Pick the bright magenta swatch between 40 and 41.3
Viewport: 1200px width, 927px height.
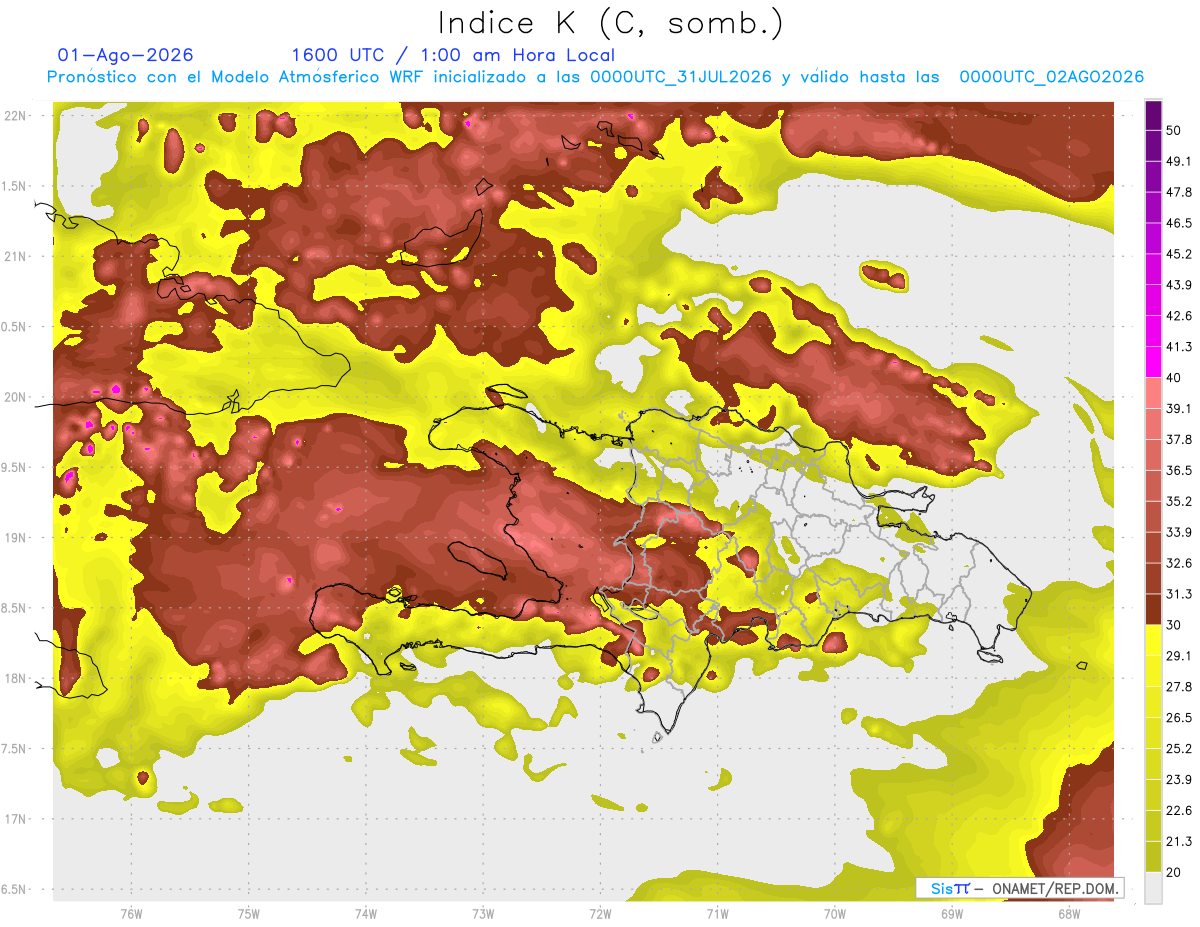coord(1154,362)
